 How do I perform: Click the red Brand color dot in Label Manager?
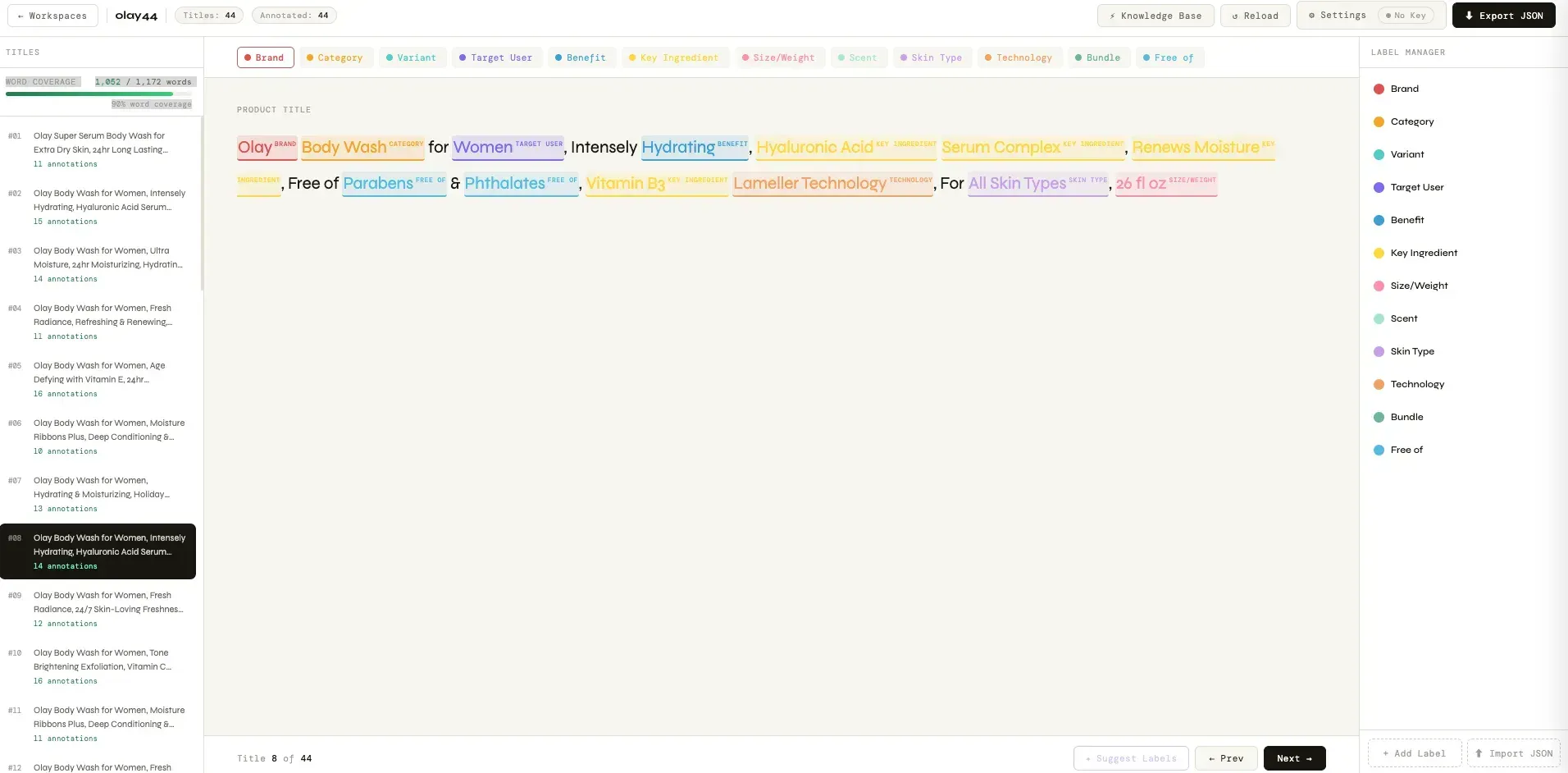pos(1379,89)
